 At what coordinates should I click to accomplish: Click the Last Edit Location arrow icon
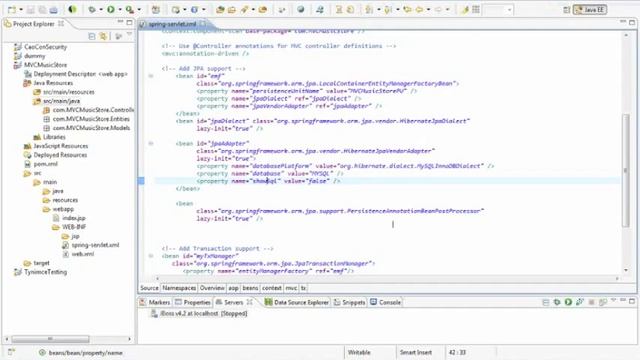coord(407,9)
